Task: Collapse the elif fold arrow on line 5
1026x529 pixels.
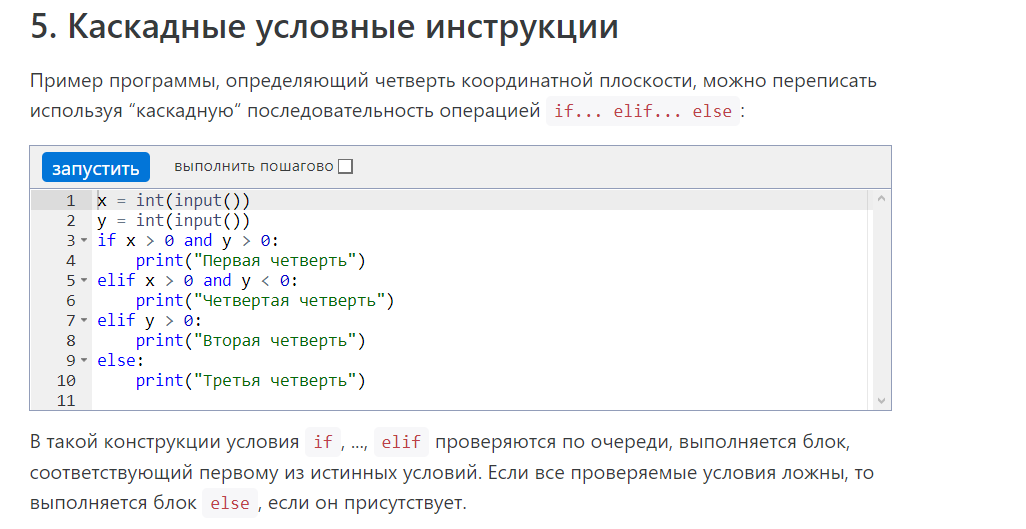Action: pos(84,281)
